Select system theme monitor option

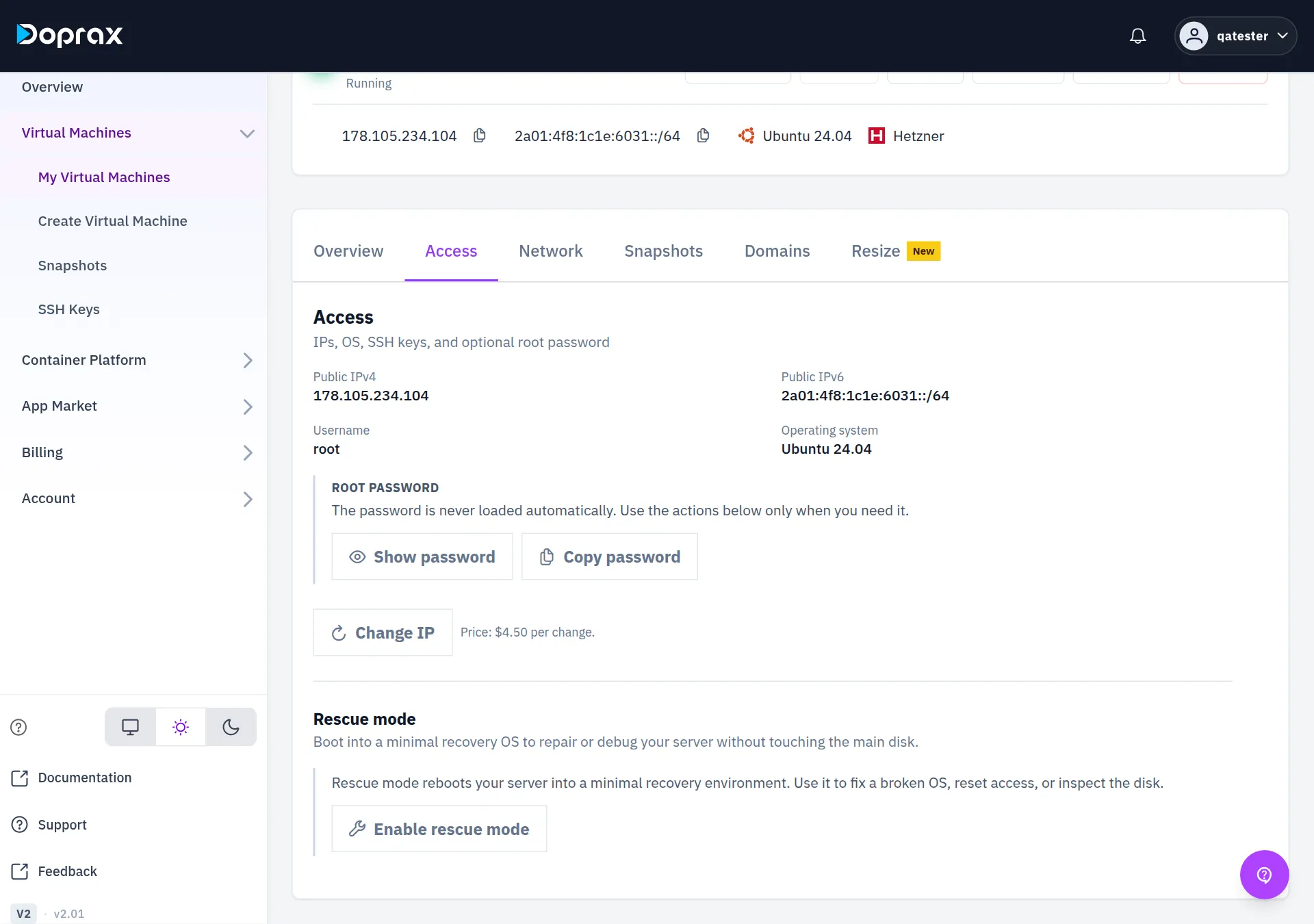130,727
